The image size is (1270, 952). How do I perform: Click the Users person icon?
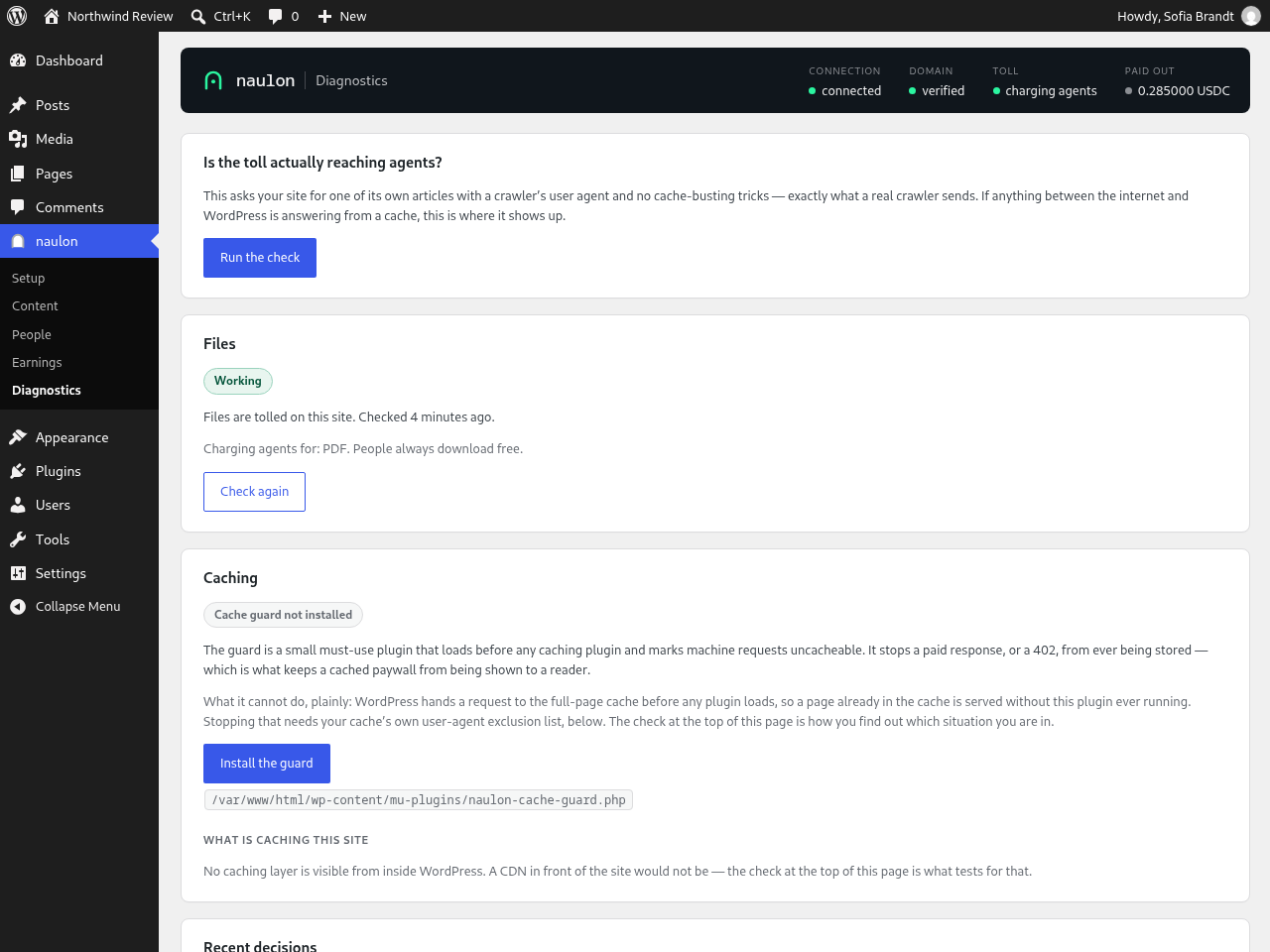point(18,505)
